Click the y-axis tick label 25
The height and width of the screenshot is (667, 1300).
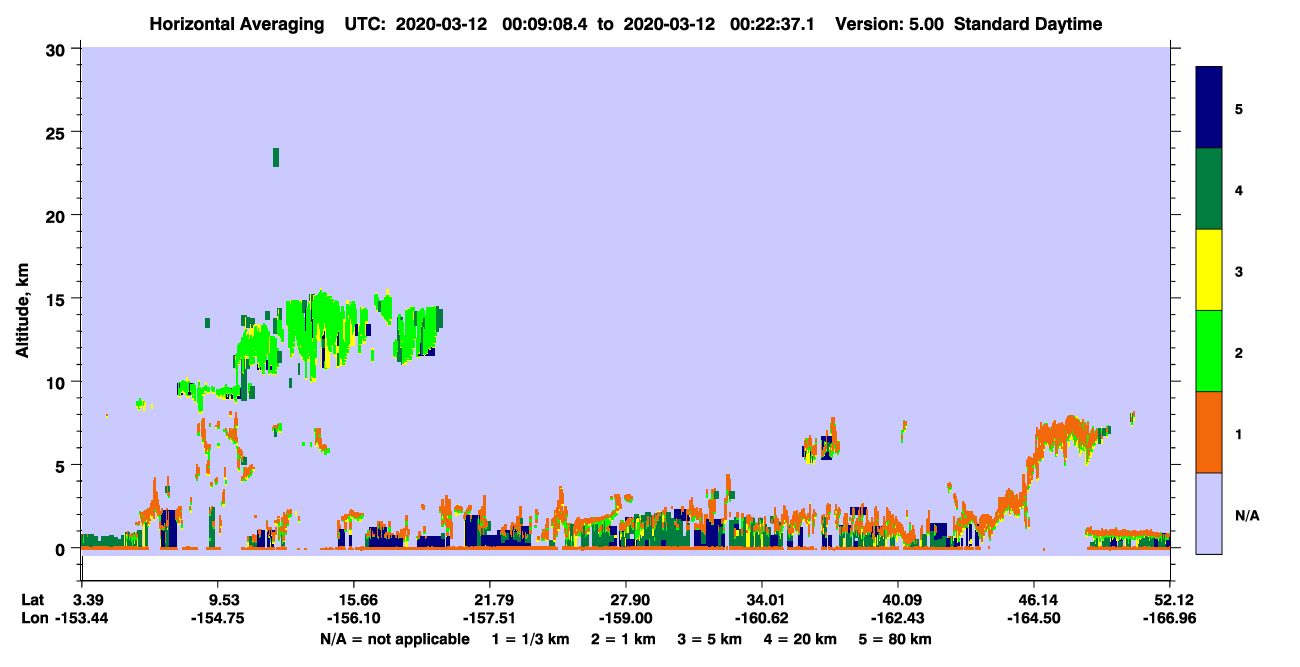pyautogui.click(x=58, y=132)
